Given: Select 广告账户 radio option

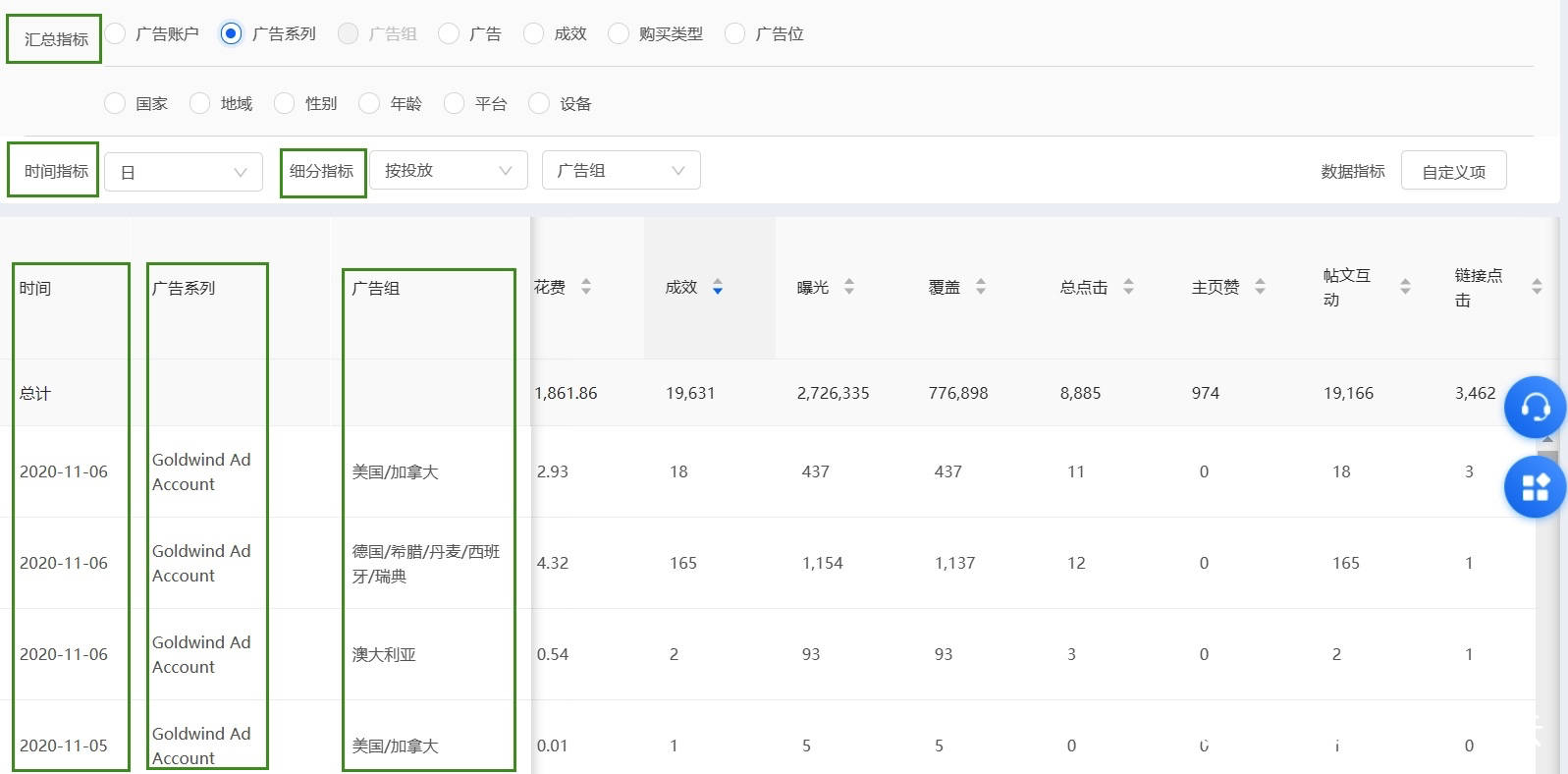Looking at the screenshot, I should (x=115, y=34).
